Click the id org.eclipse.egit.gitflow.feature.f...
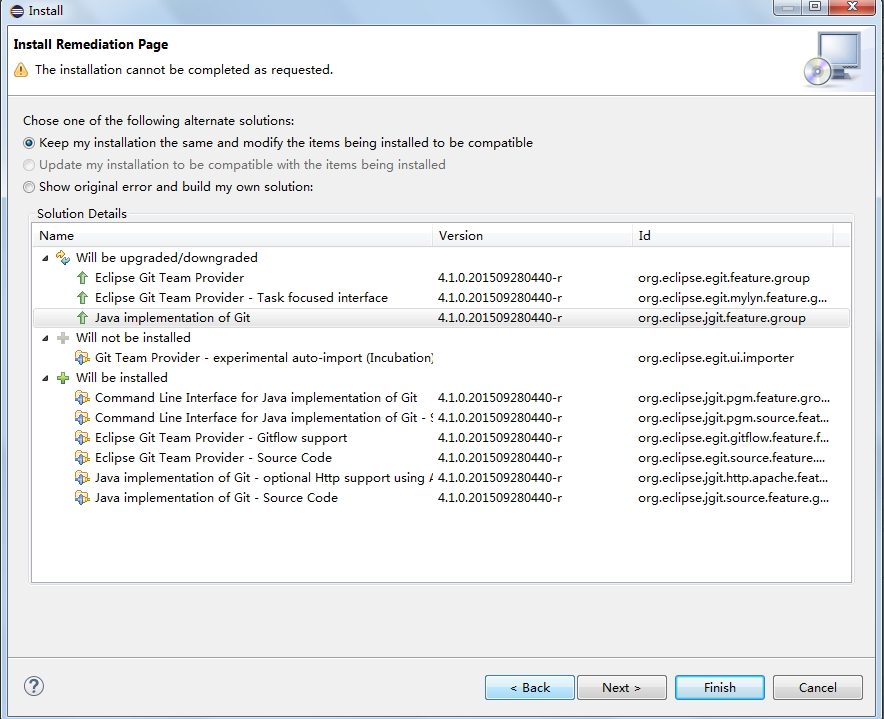This screenshot has height=719, width=884. click(733, 438)
